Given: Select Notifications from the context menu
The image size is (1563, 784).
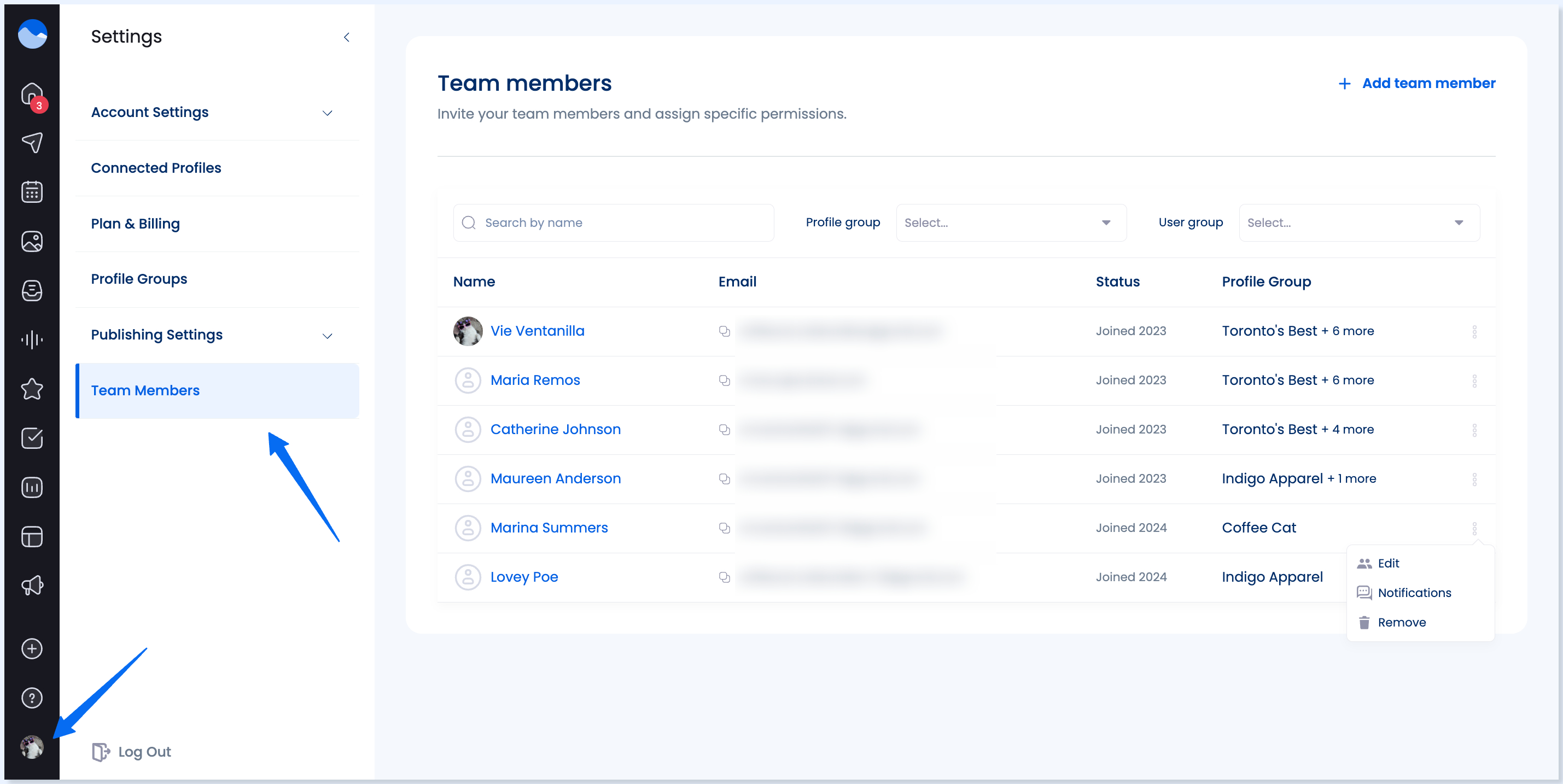Looking at the screenshot, I should [1414, 593].
